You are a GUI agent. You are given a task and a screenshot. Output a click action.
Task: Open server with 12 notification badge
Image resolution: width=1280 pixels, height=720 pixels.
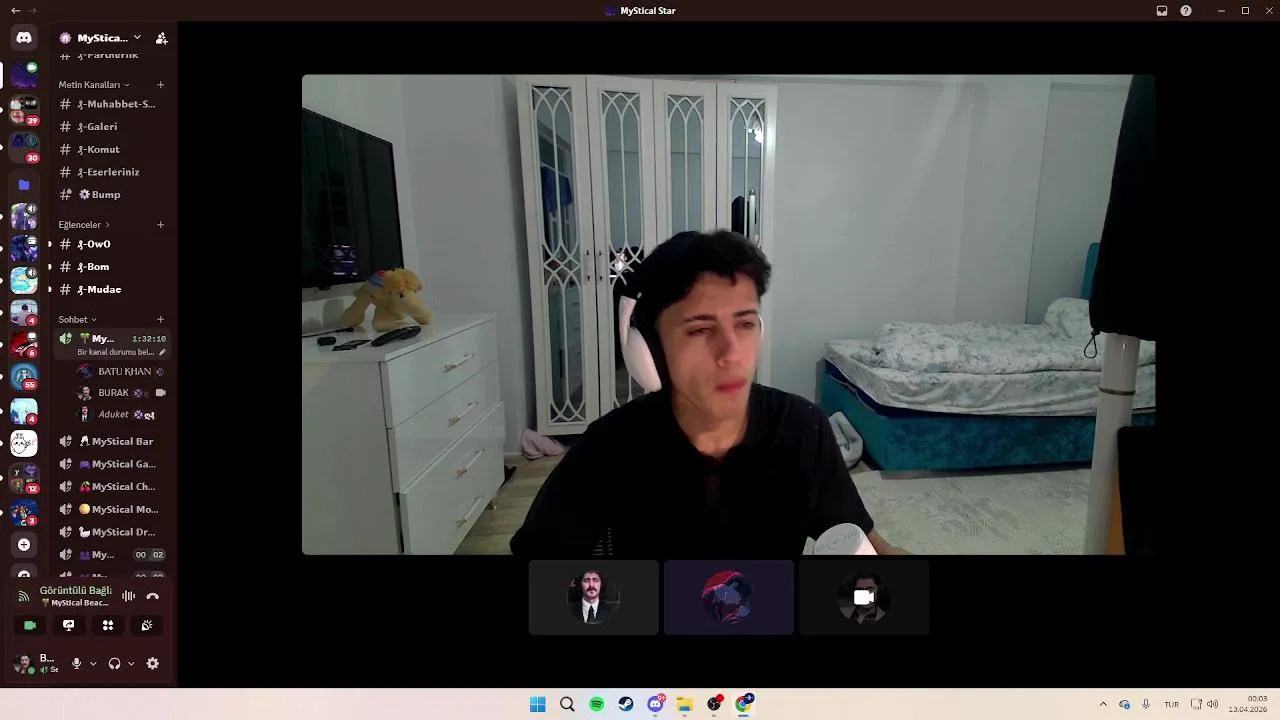click(x=24, y=479)
